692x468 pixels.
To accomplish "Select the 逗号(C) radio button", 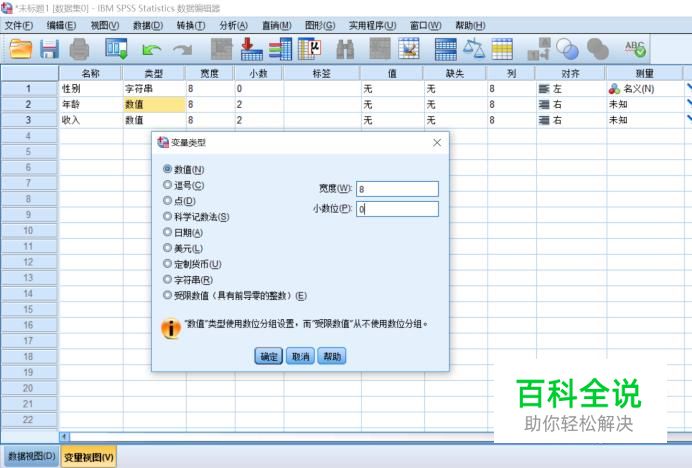I will tap(167, 185).
